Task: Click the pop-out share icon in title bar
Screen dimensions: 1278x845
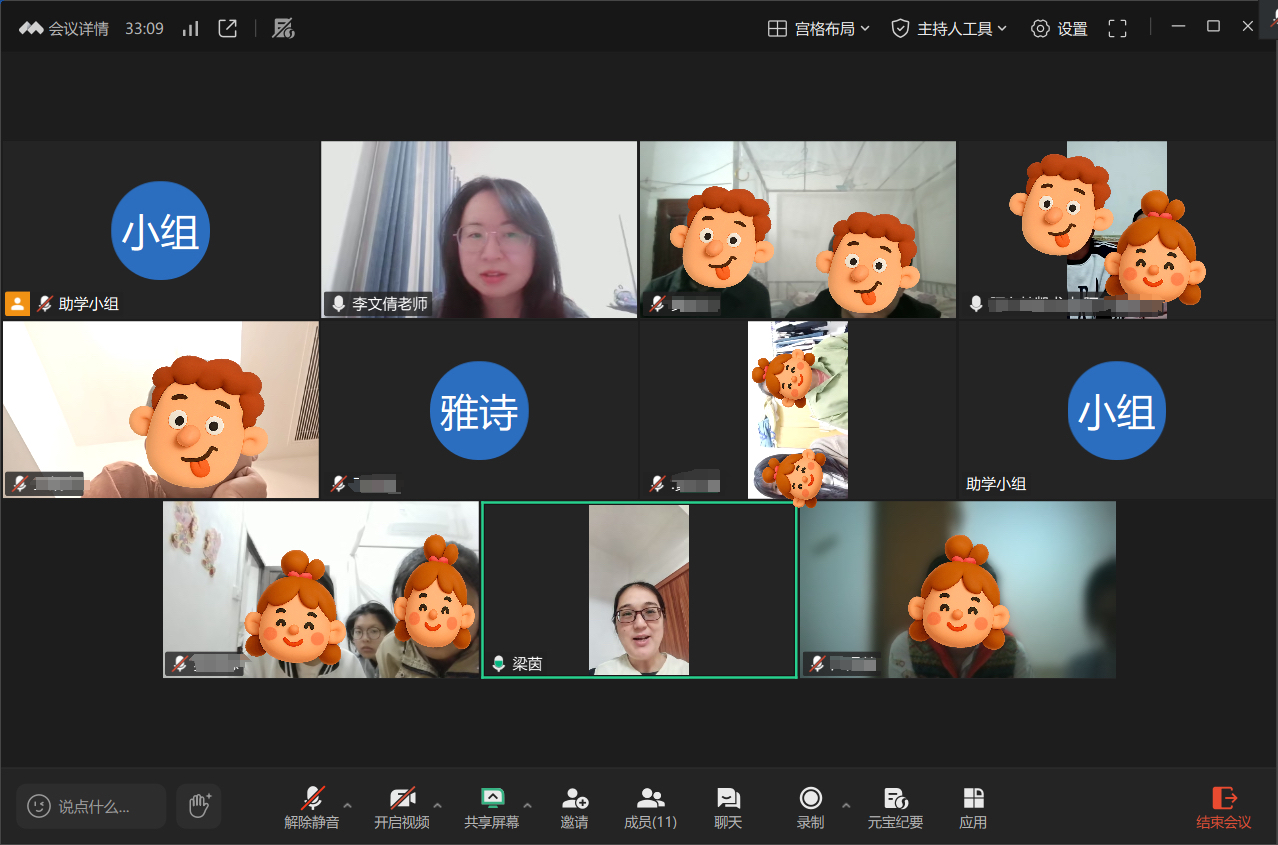Action: pos(228,29)
